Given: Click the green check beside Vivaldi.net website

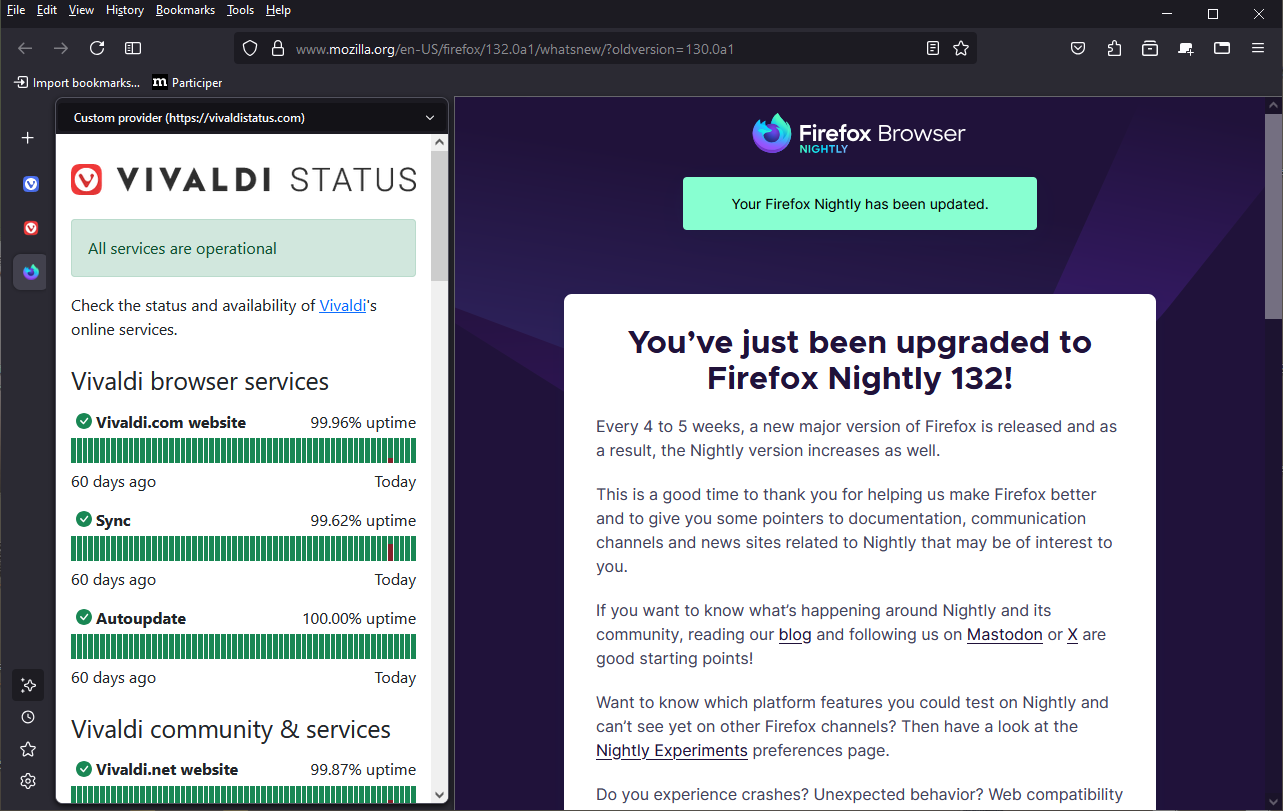Looking at the screenshot, I should point(83,769).
